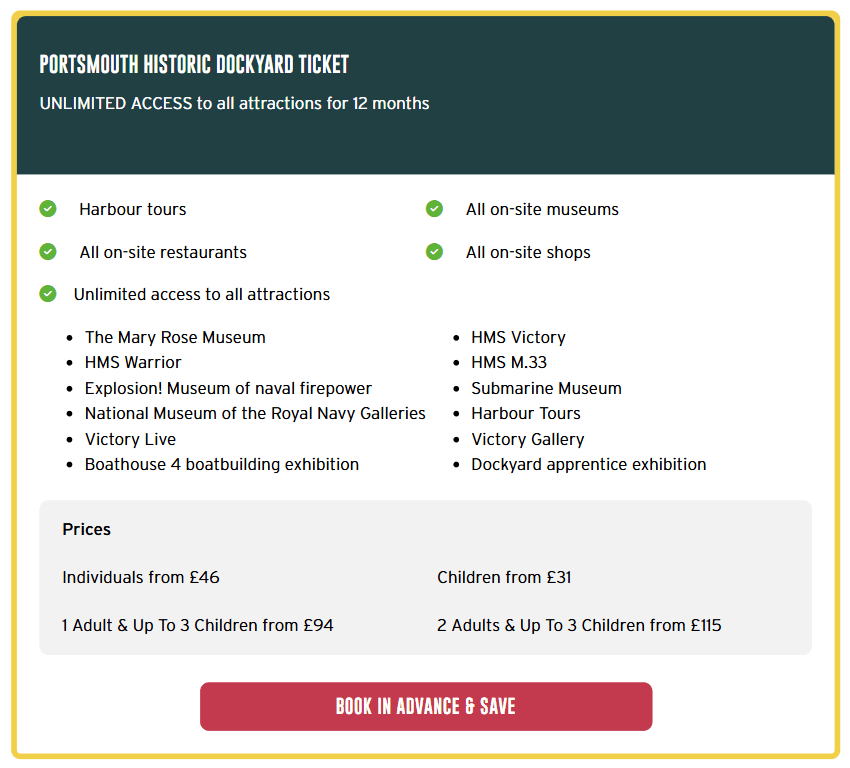The width and height of the screenshot is (850, 768).
Task: Click the checkmark icon beside Harbour tours
Action: click(x=48, y=209)
